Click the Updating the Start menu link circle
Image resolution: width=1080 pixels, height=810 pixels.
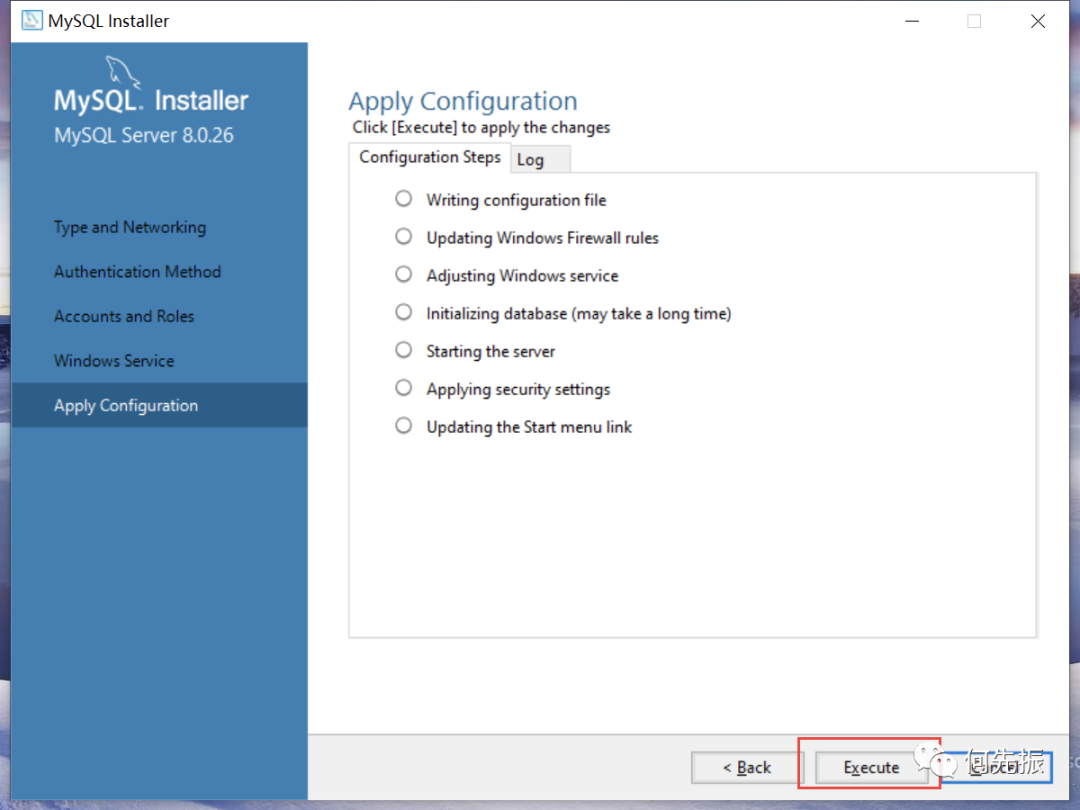click(x=404, y=426)
